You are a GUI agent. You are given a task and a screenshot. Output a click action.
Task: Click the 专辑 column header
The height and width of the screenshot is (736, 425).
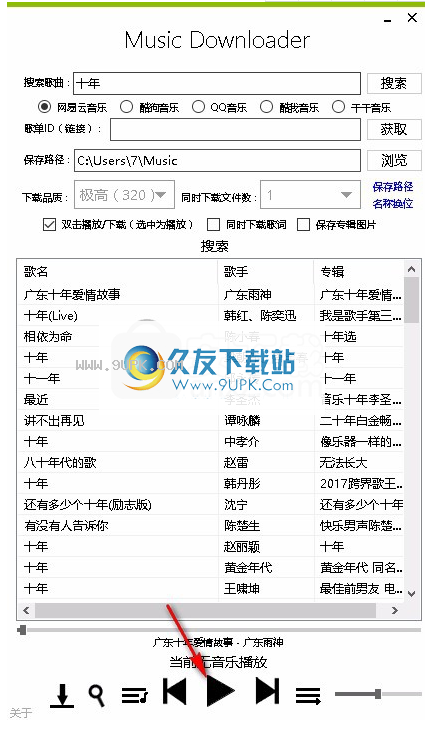359,271
